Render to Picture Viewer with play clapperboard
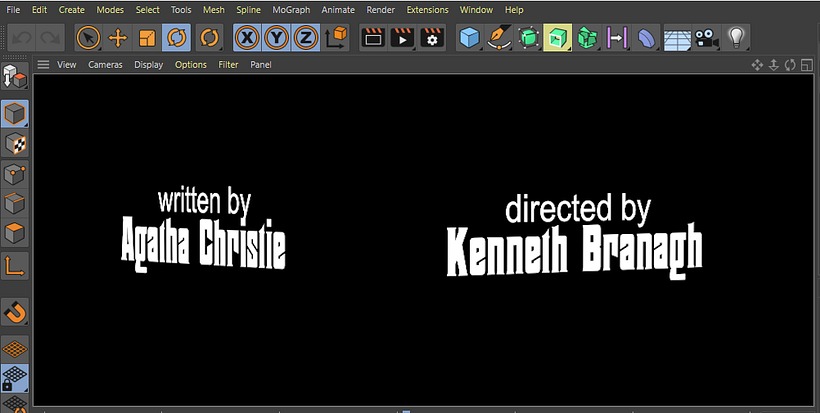The height and width of the screenshot is (413, 820). point(403,38)
